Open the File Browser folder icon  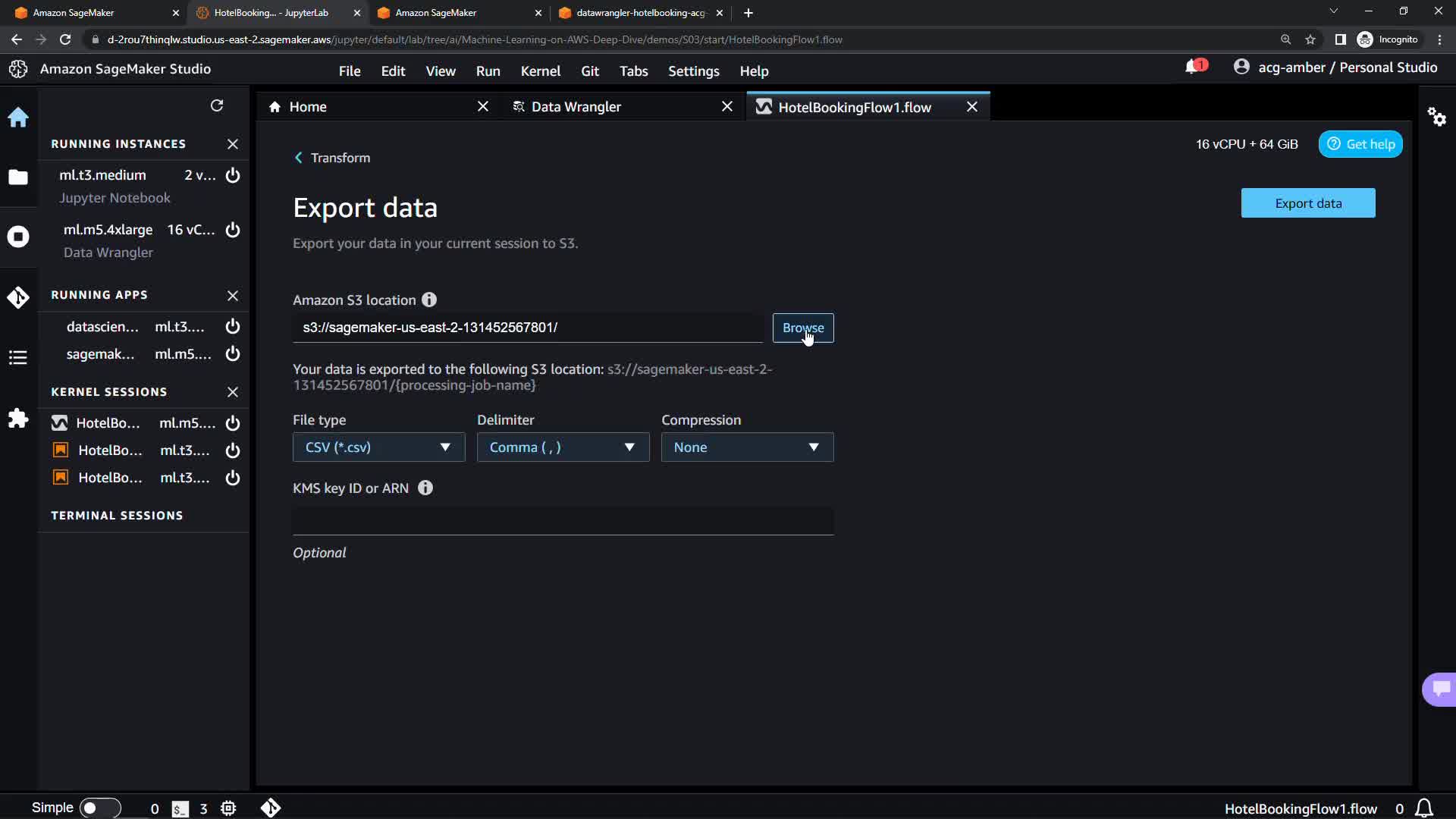(18, 177)
